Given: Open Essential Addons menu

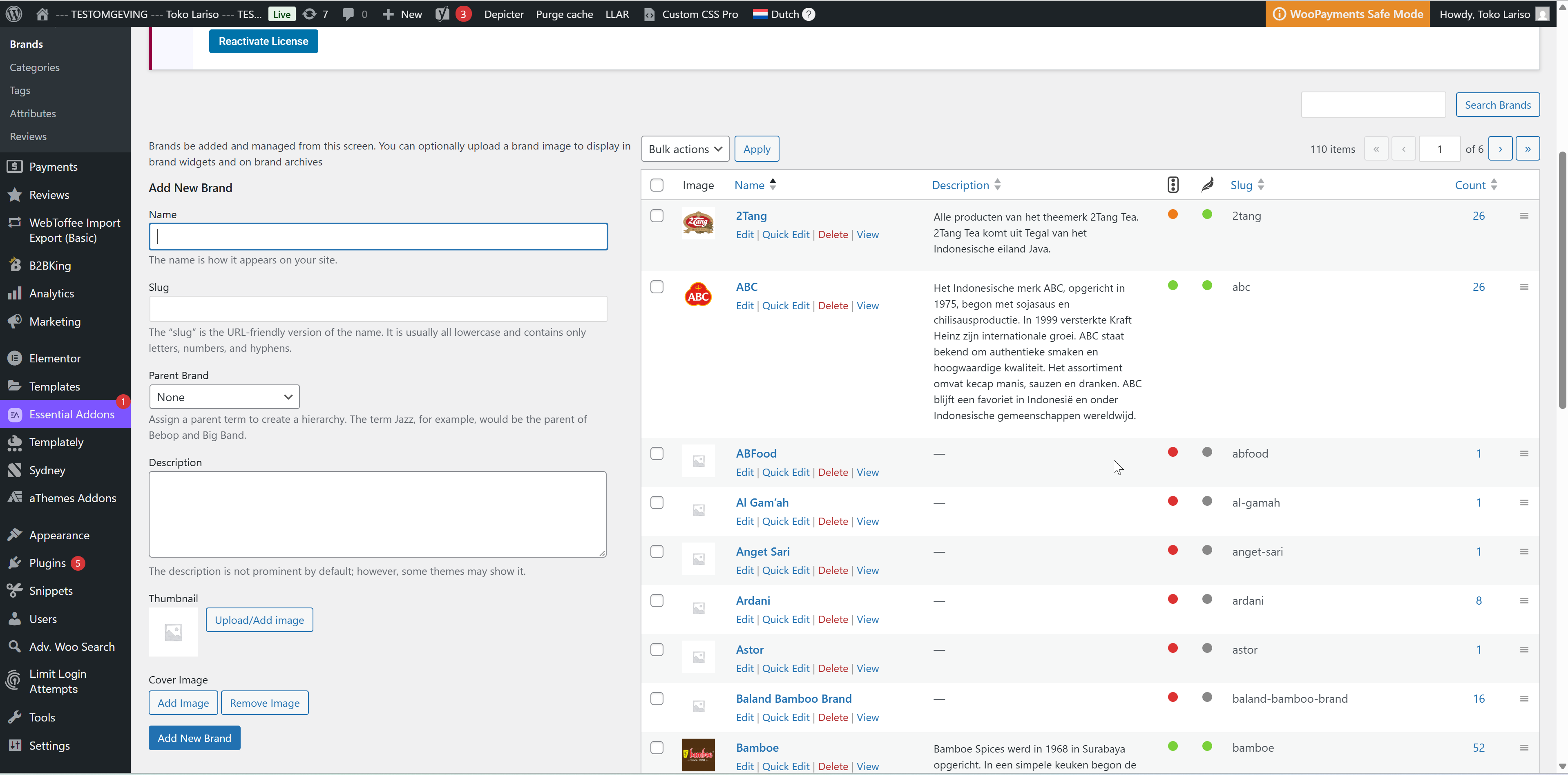Looking at the screenshot, I should (65, 414).
